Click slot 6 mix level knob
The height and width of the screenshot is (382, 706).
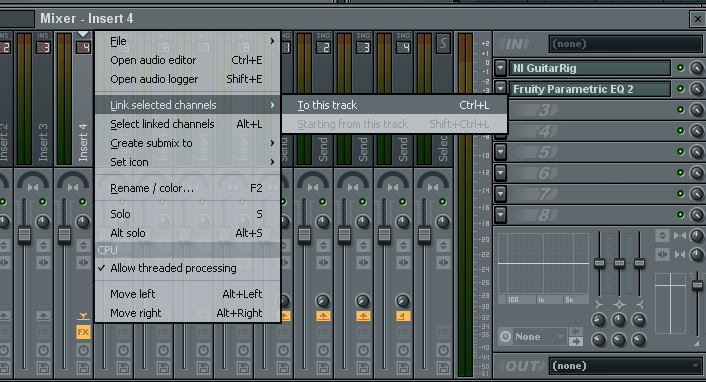[x=697, y=173]
